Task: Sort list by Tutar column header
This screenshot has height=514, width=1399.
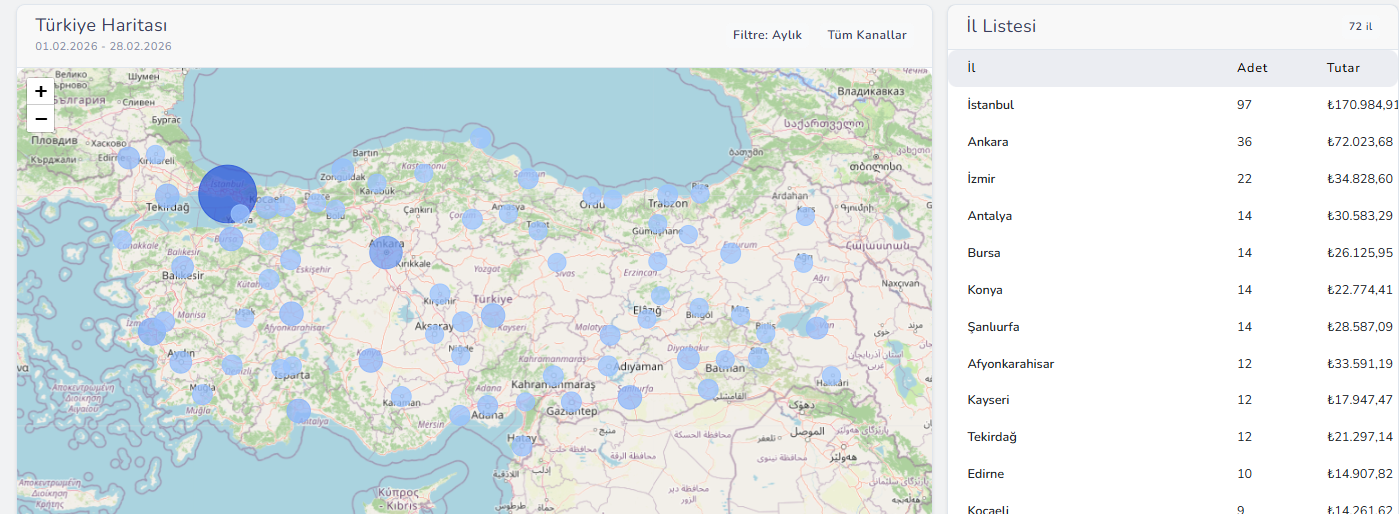Action: 1343,68
